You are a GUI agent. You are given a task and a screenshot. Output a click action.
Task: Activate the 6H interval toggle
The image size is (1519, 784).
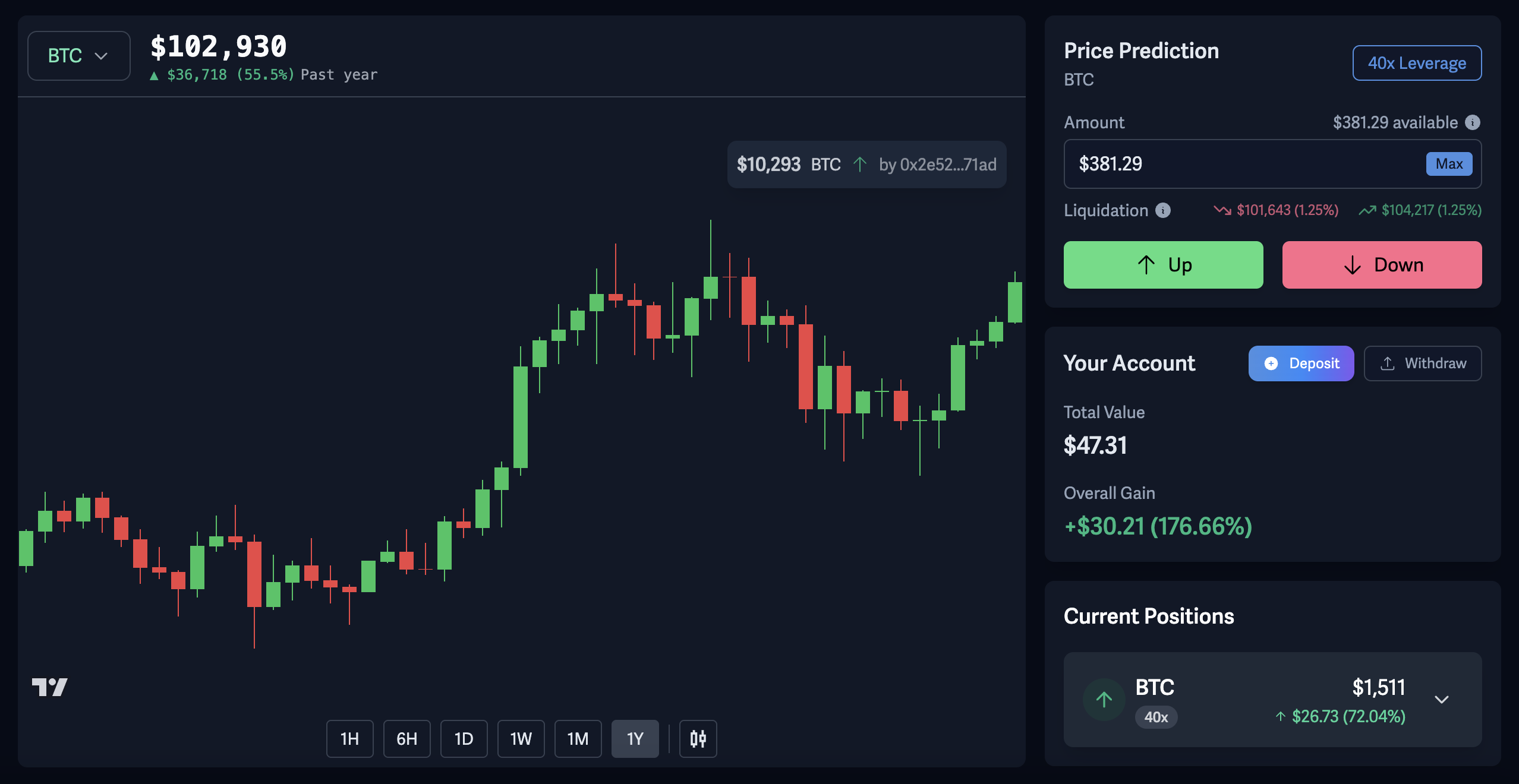[x=406, y=738]
